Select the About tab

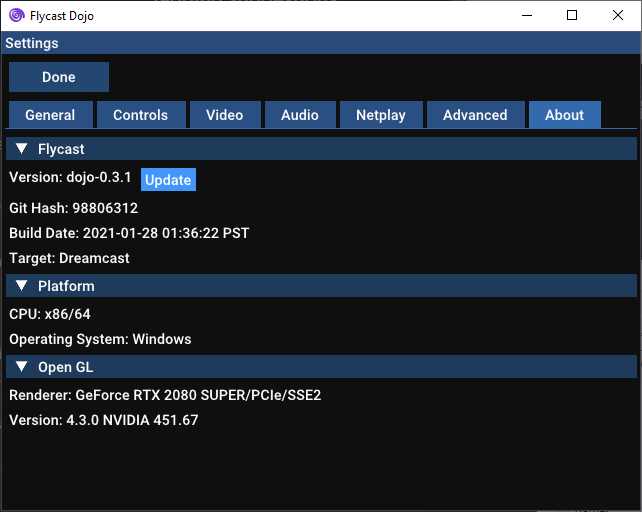coord(565,115)
